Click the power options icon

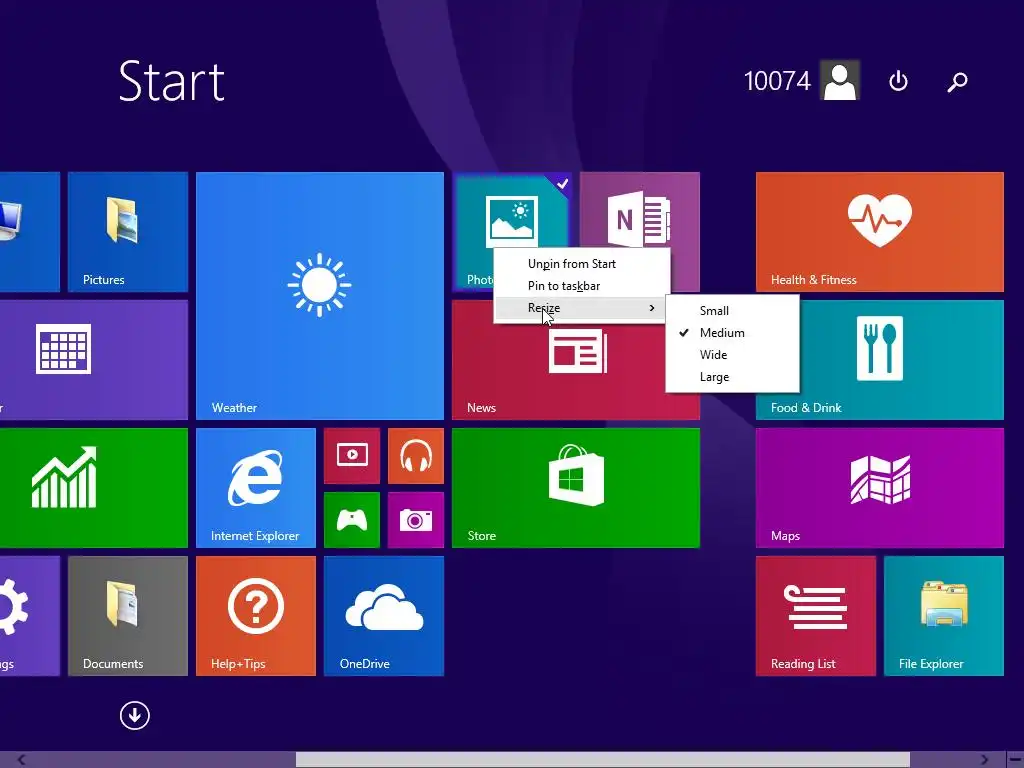coord(899,81)
